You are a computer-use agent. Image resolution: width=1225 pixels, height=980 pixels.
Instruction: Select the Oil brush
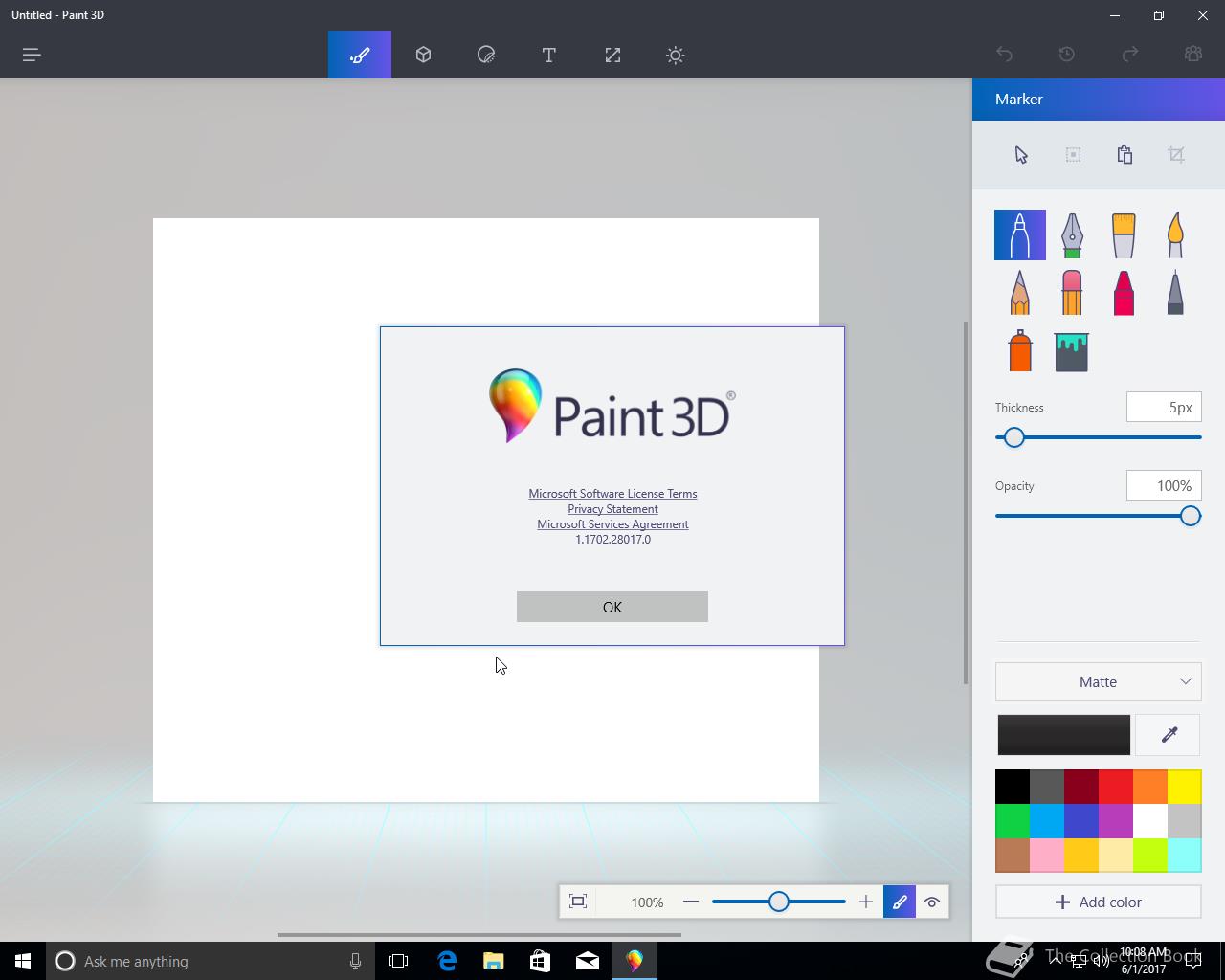tap(1124, 234)
